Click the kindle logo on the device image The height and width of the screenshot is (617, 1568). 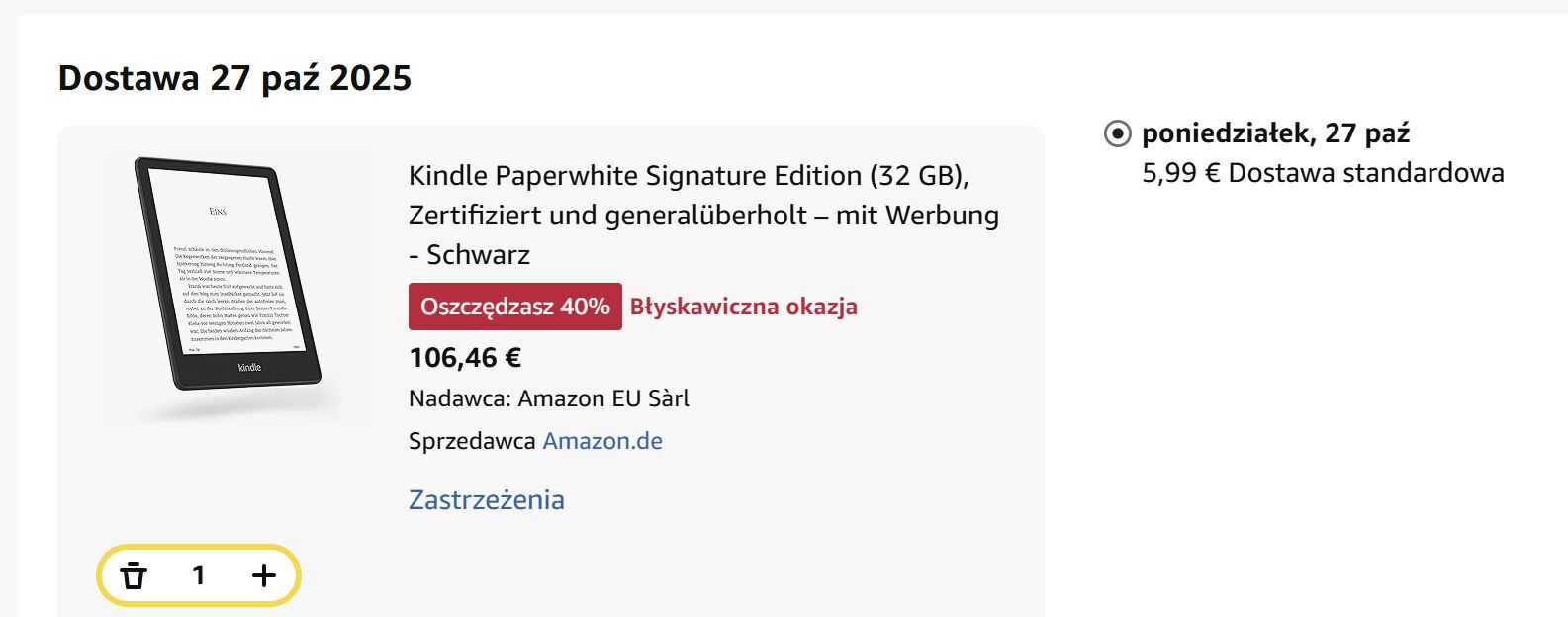click(250, 367)
